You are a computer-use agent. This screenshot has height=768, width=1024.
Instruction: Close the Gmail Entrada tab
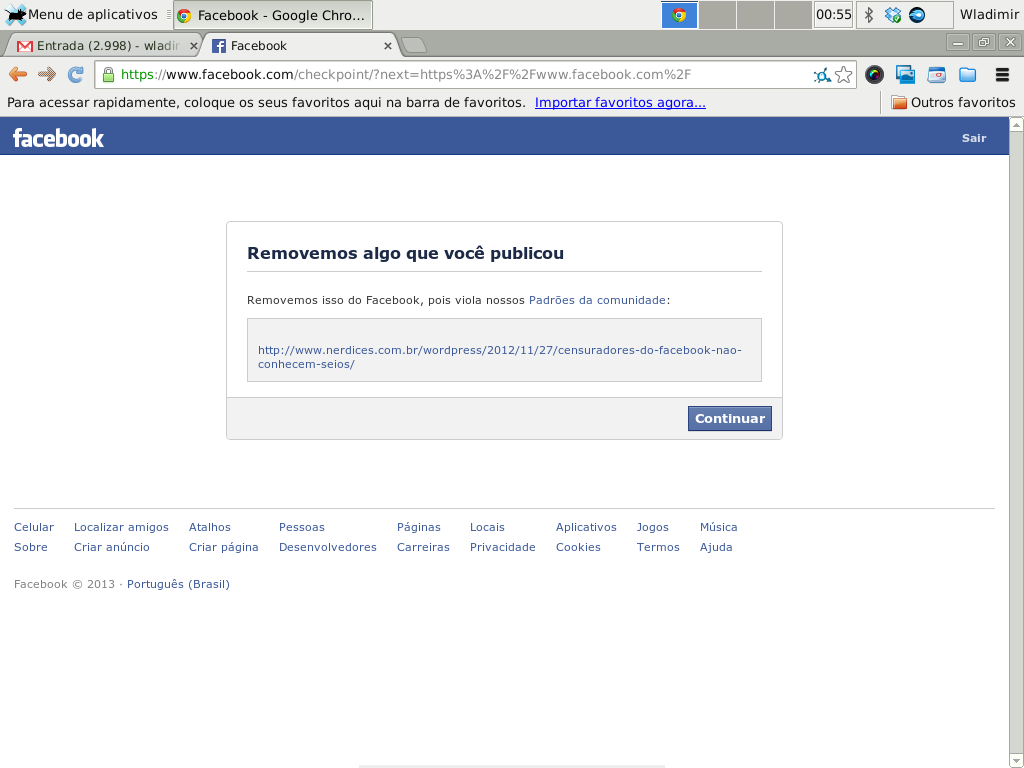[193, 46]
